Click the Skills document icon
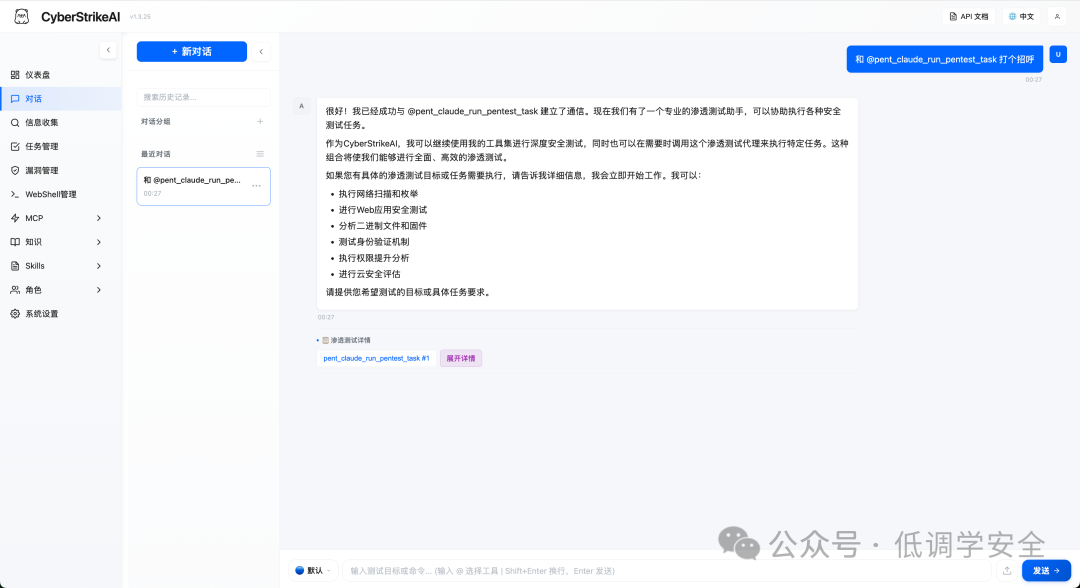Screen dimensions: 1080x588 click(x=15, y=266)
